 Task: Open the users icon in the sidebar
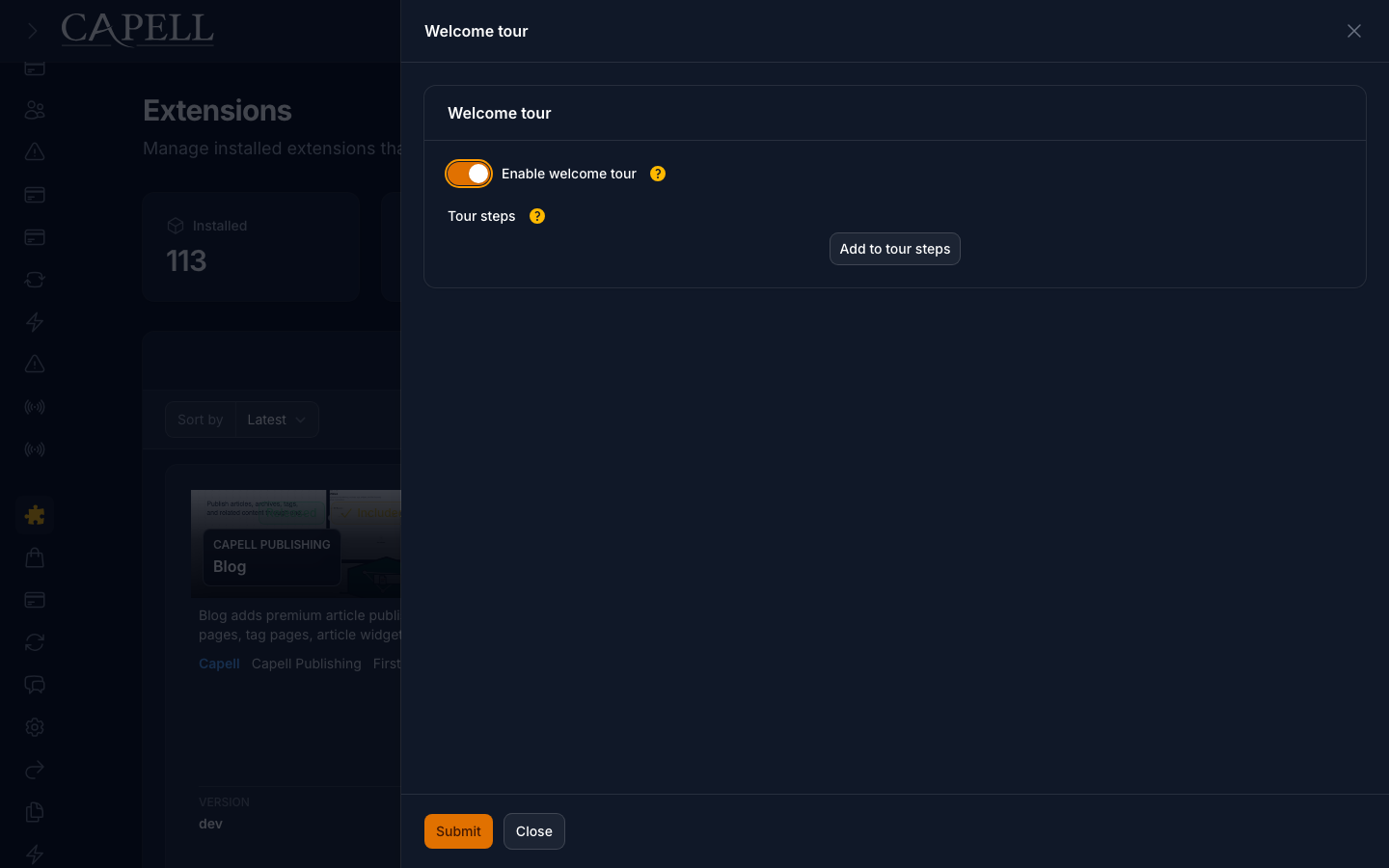tap(35, 110)
